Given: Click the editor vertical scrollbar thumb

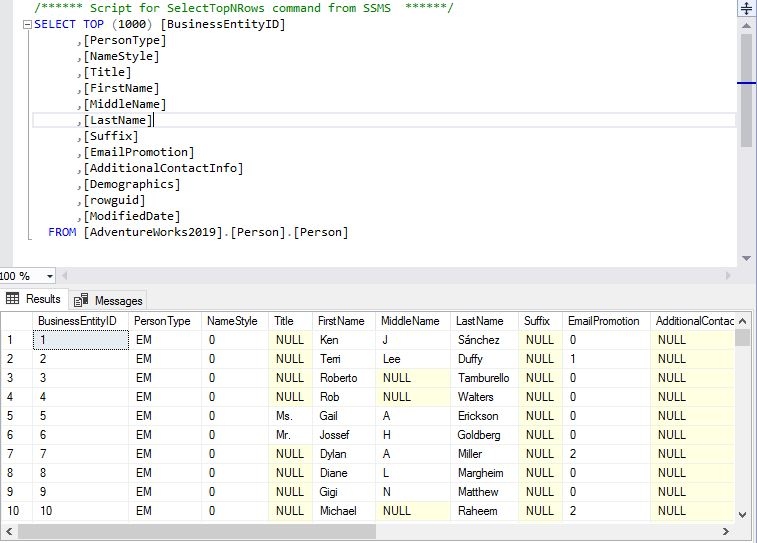Looking at the screenshot, I should click(746, 90).
